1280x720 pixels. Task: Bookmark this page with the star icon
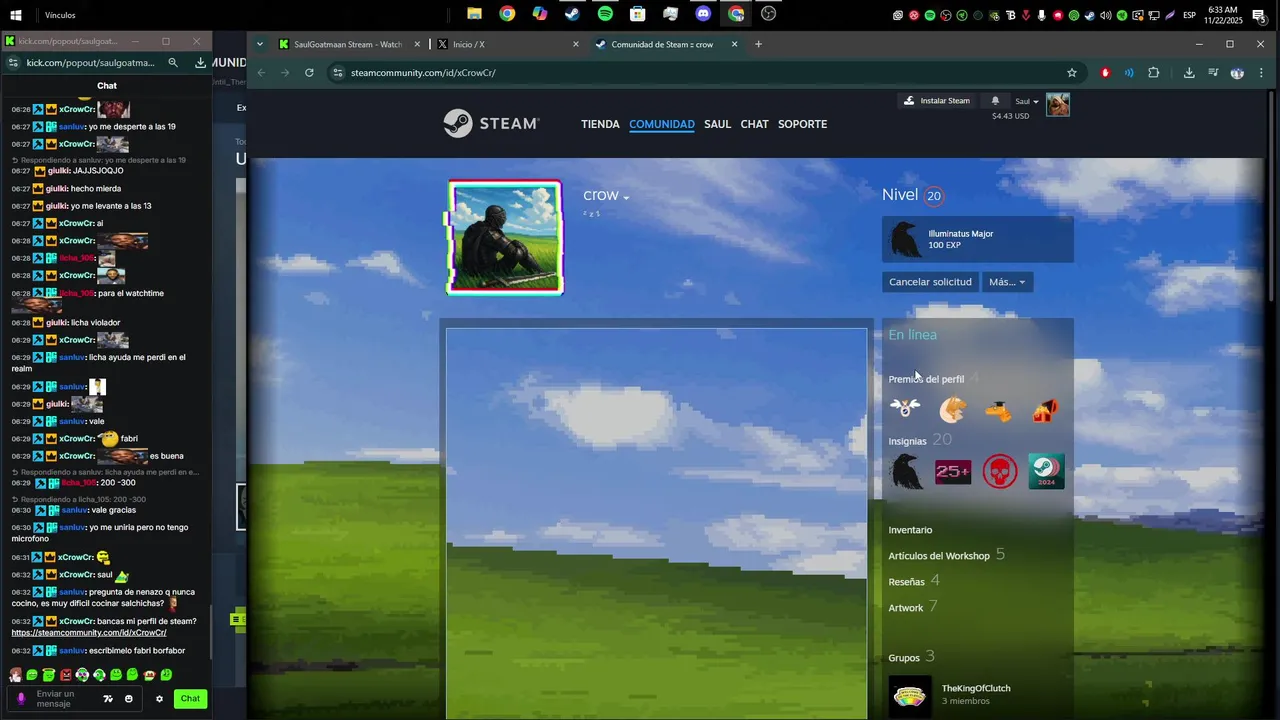coord(1072,72)
